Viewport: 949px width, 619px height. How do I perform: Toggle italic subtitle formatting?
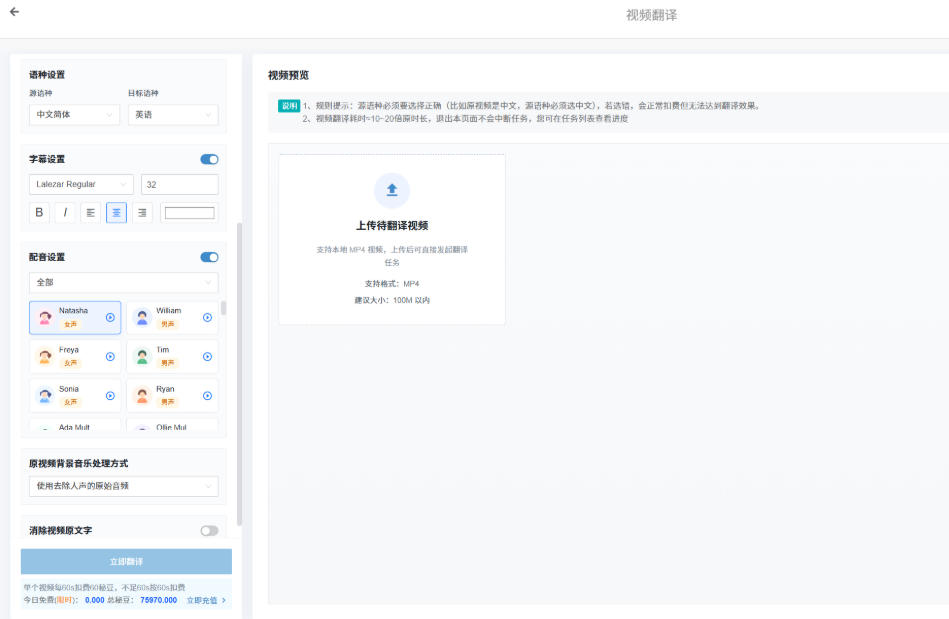click(65, 212)
